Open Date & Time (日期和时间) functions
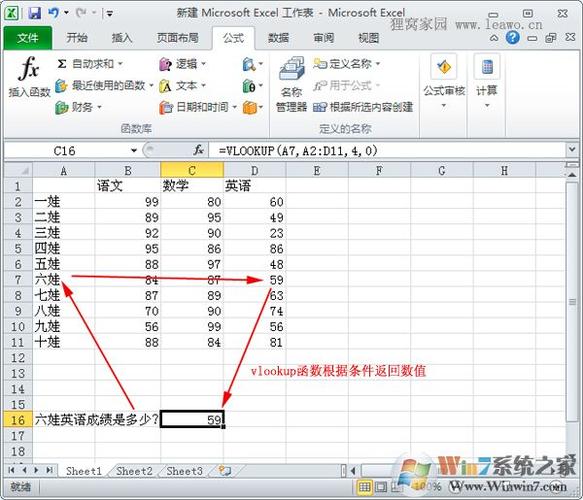 pyautogui.click(x=198, y=107)
